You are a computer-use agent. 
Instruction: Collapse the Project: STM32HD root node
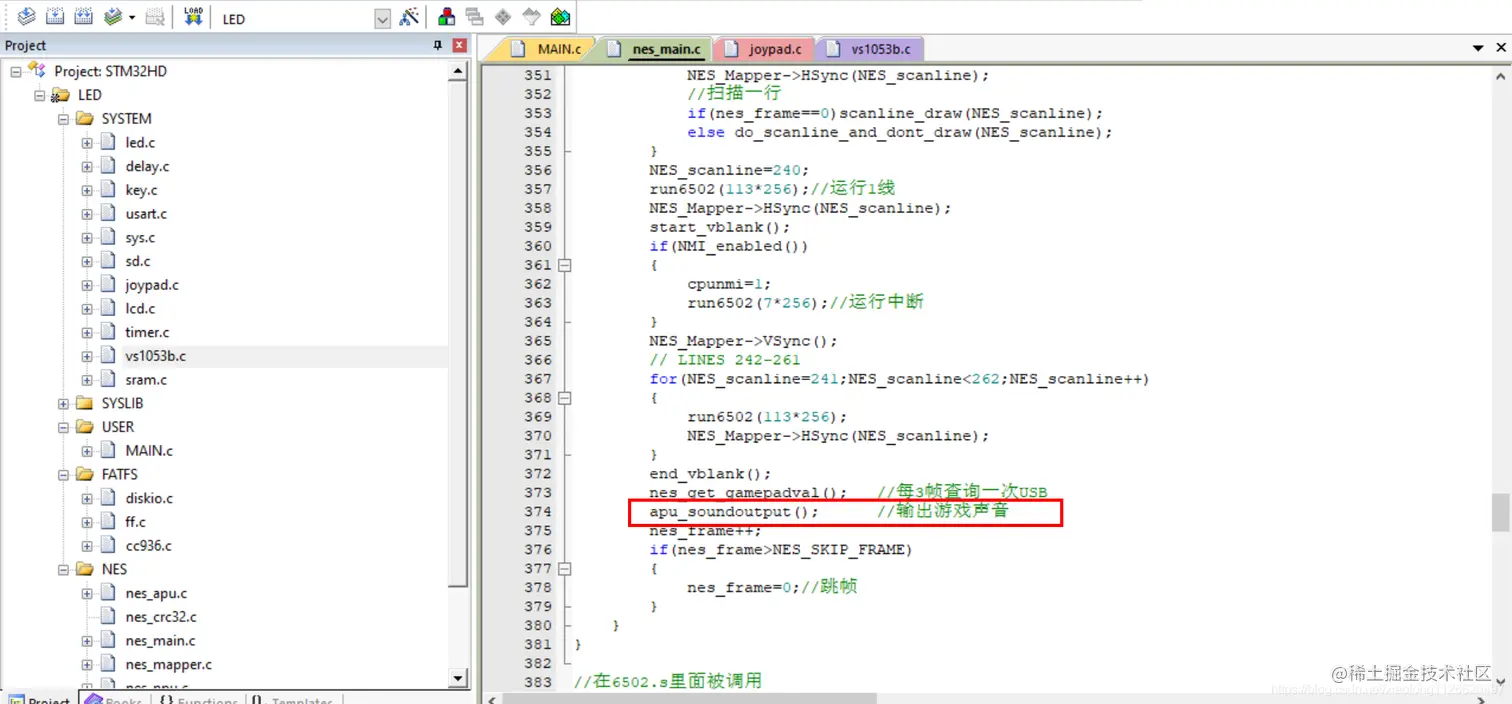click(x=15, y=71)
